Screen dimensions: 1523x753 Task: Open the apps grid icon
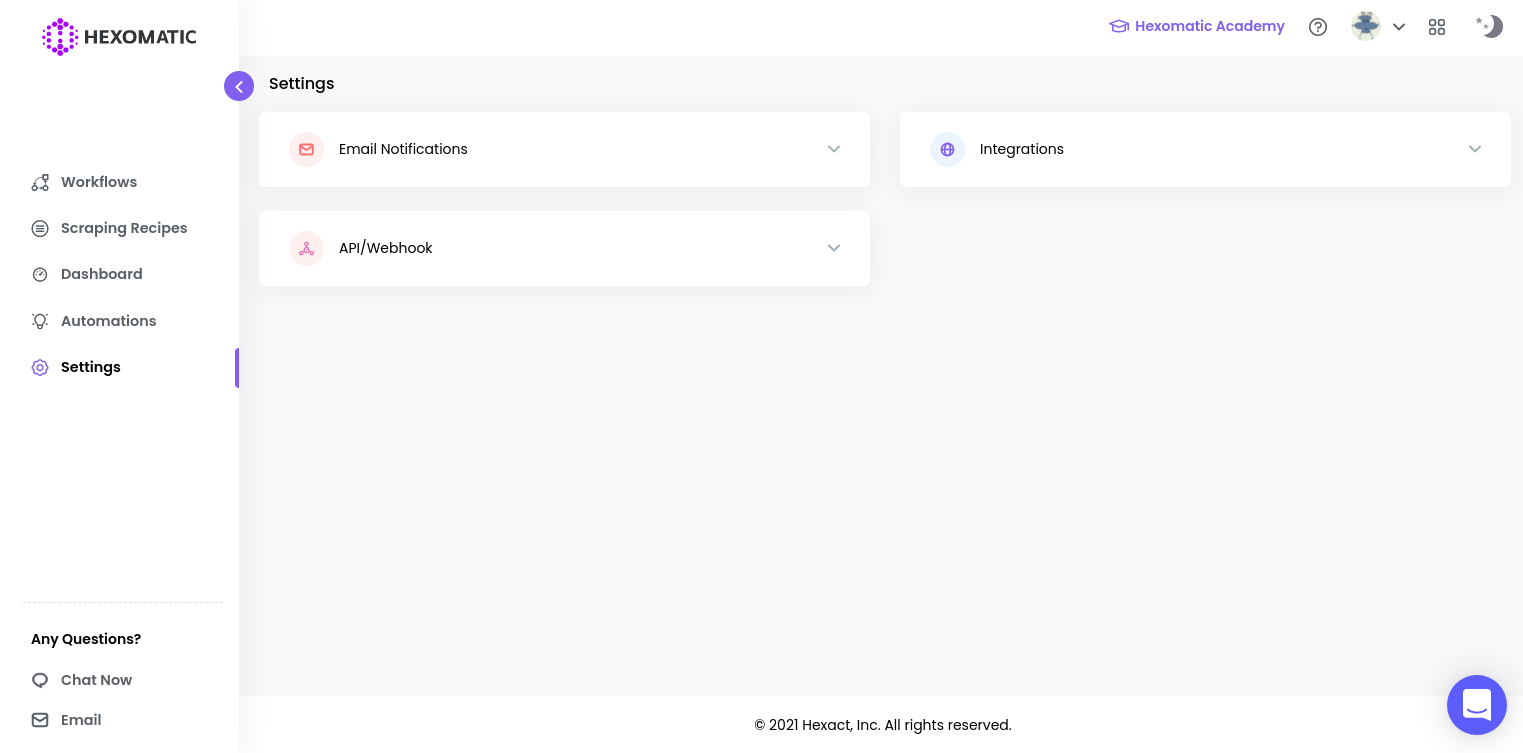coord(1437,27)
